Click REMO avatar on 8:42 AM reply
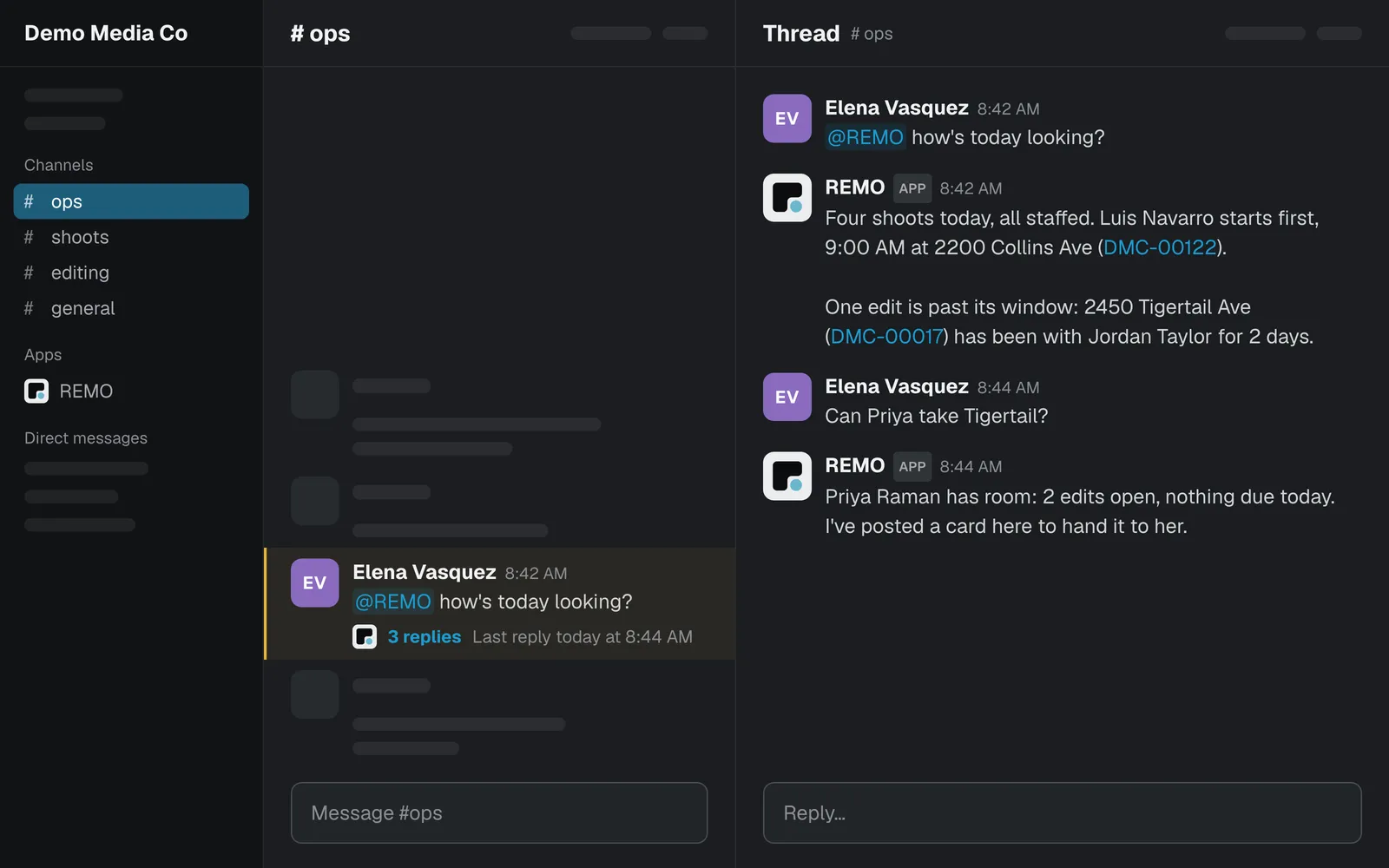The height and width of the screenshot is (868, 1389). click(787, 198)
